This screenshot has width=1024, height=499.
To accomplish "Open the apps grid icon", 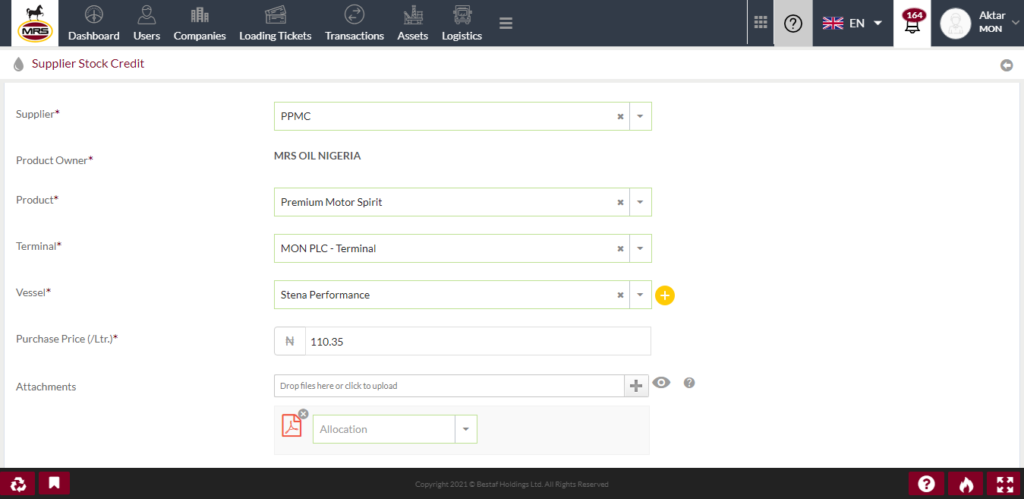I will pyautogui.click(x=760, y=23).
